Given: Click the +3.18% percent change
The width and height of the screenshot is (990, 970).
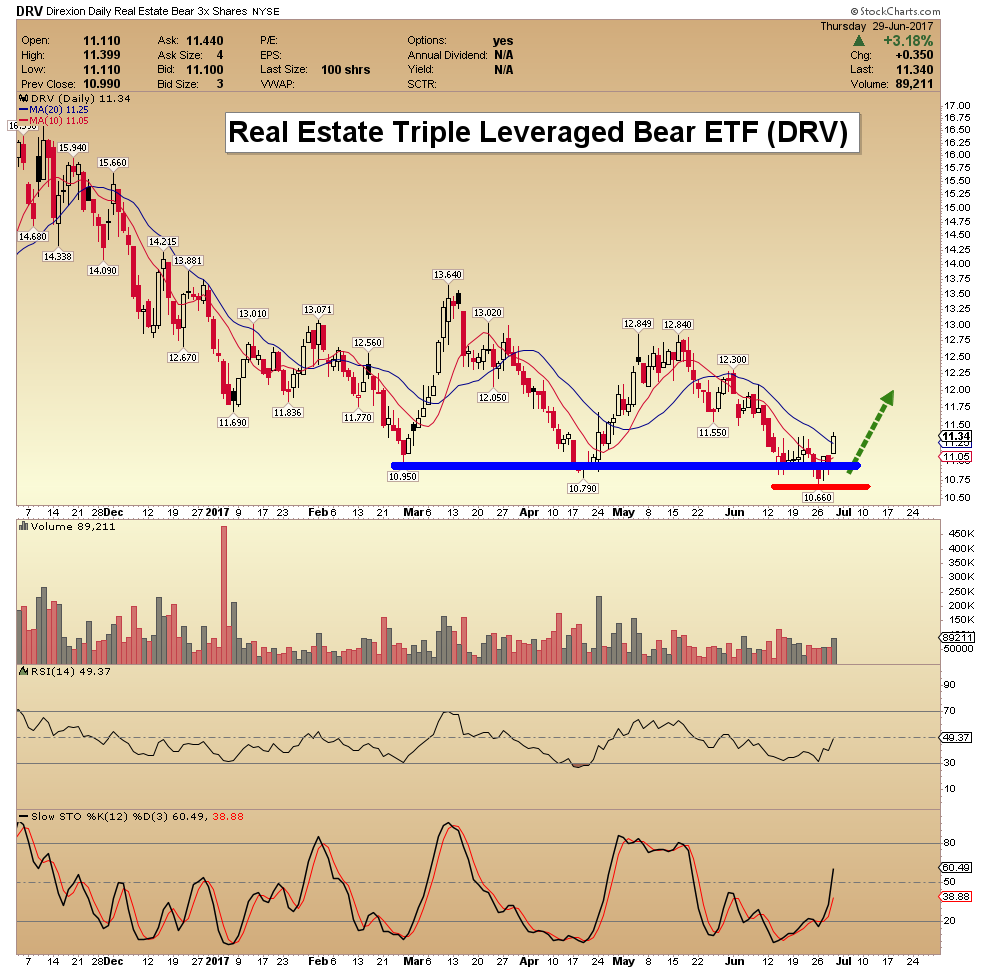Looking at the screenshot, I should click(908, 41).
